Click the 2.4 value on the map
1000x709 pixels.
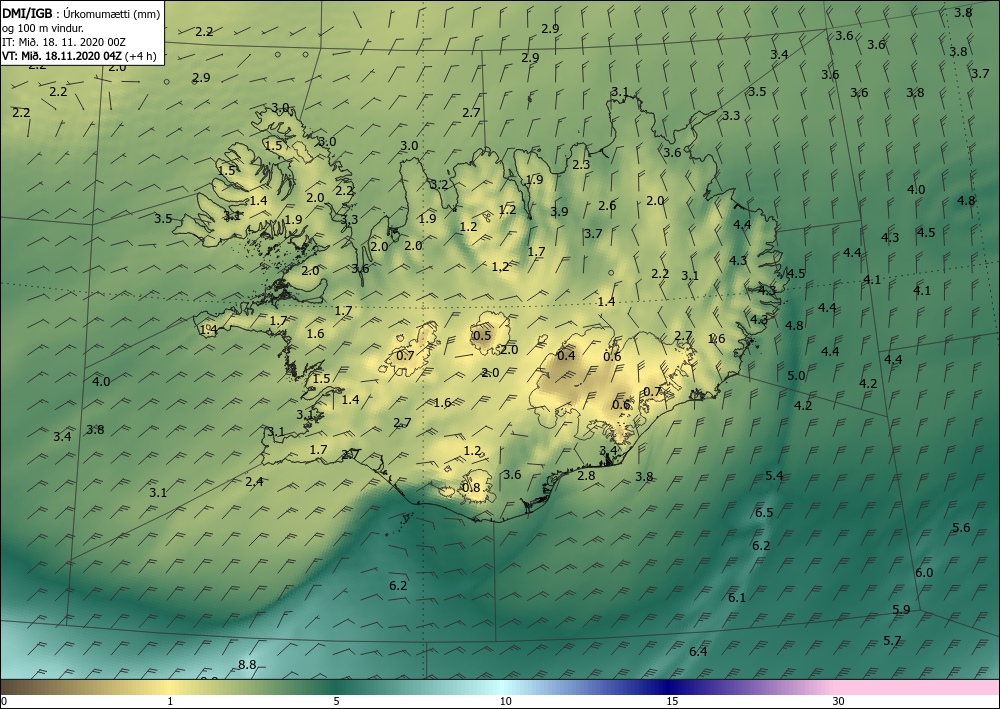[254, 481]
